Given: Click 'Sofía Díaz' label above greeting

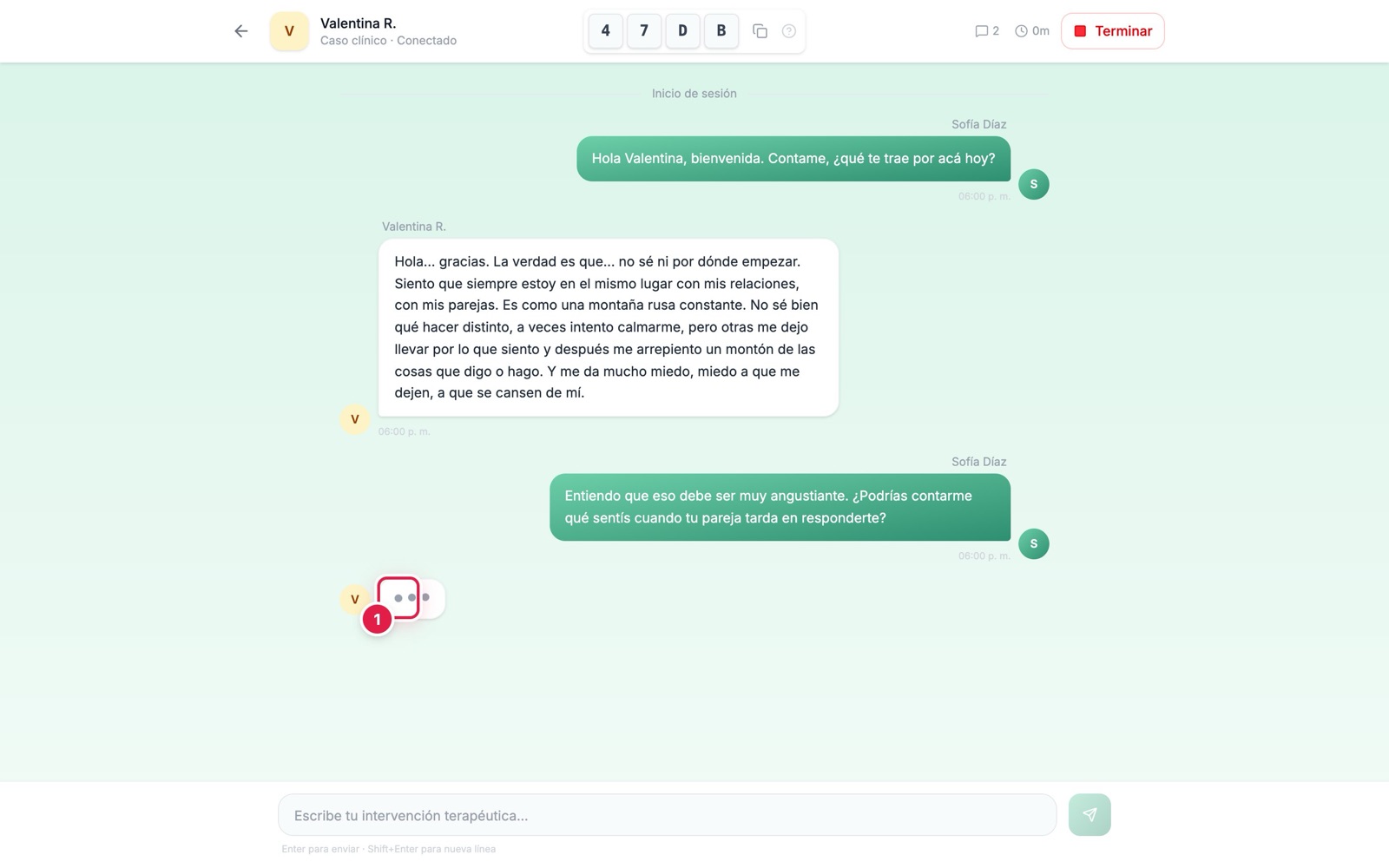Looking at the screenshot, I should click(978, 124).
